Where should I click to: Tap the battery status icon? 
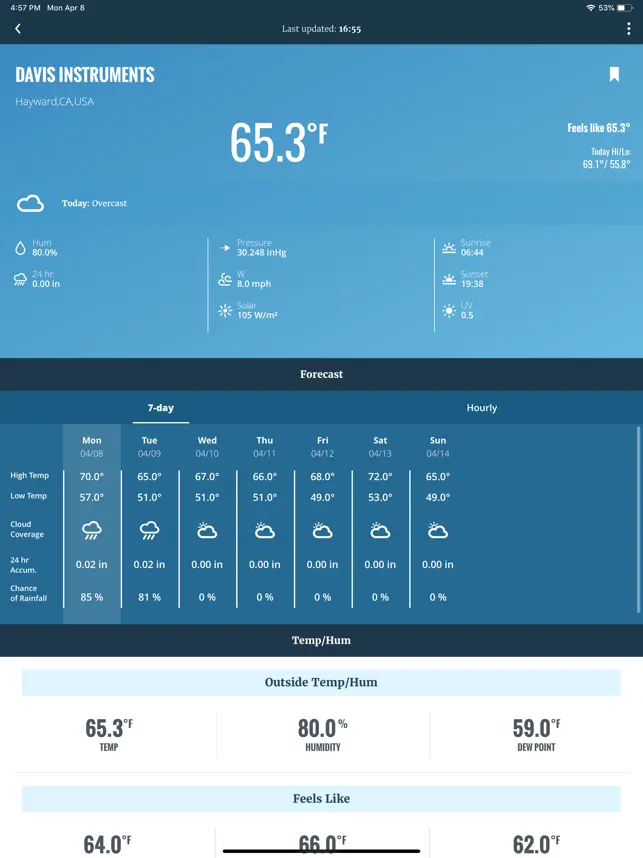tap(625, 8)
